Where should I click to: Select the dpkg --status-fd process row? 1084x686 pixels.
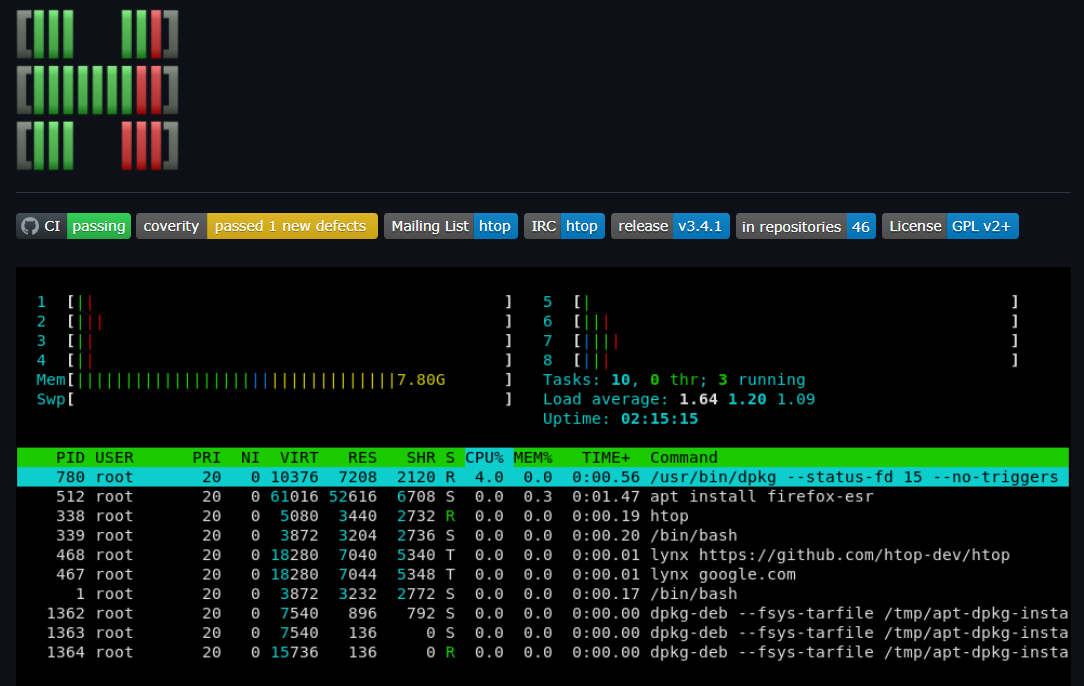point(543,477)
